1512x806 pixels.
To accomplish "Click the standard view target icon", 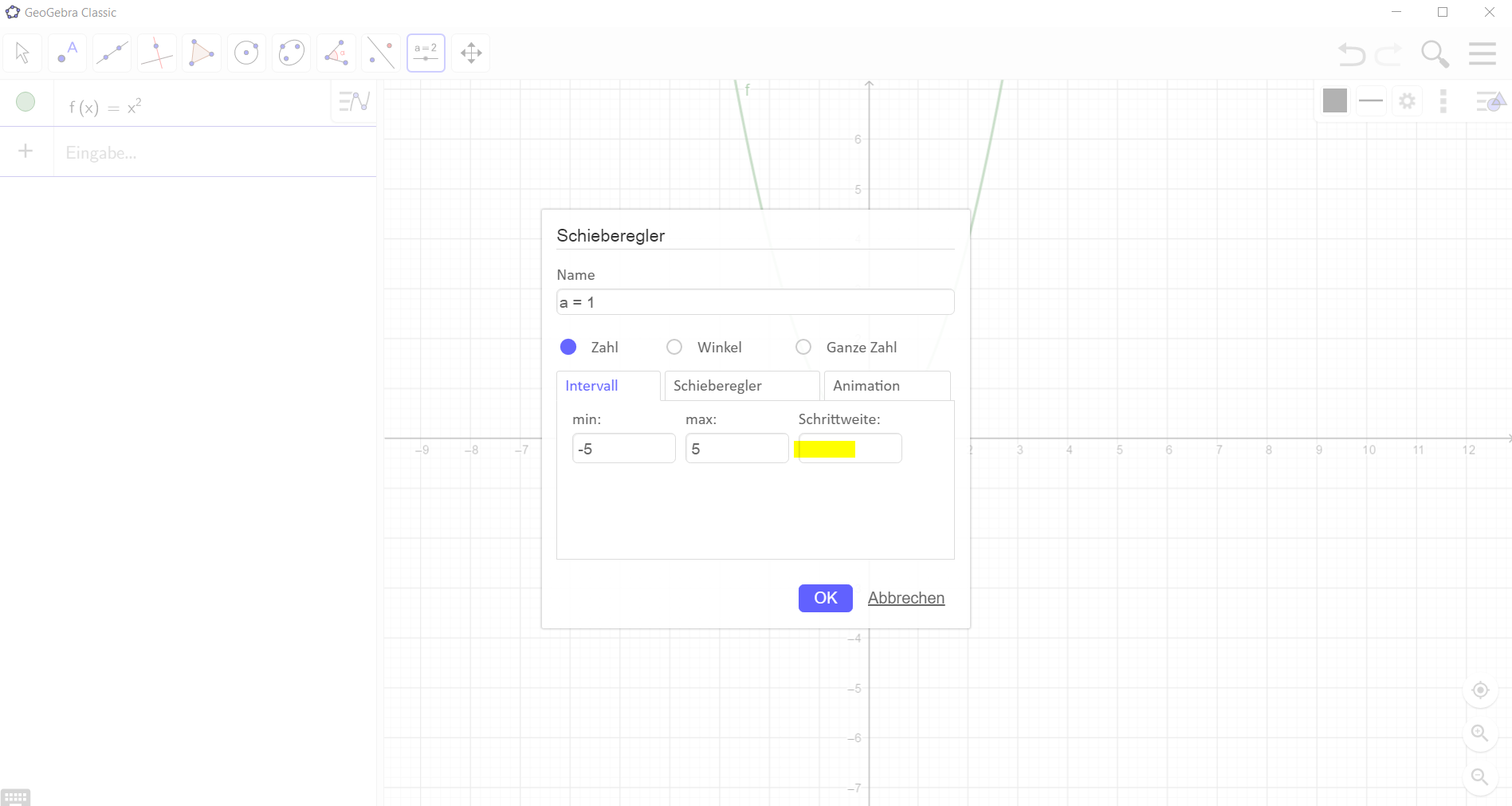I will tap(1480, 690).
